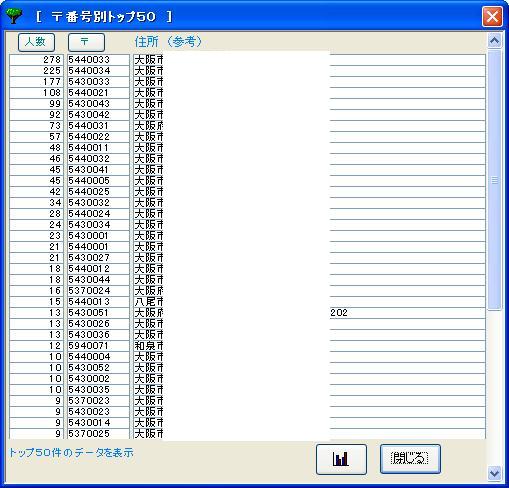
Task: Select postal code cell 5940071
Action: pos(98,346)
